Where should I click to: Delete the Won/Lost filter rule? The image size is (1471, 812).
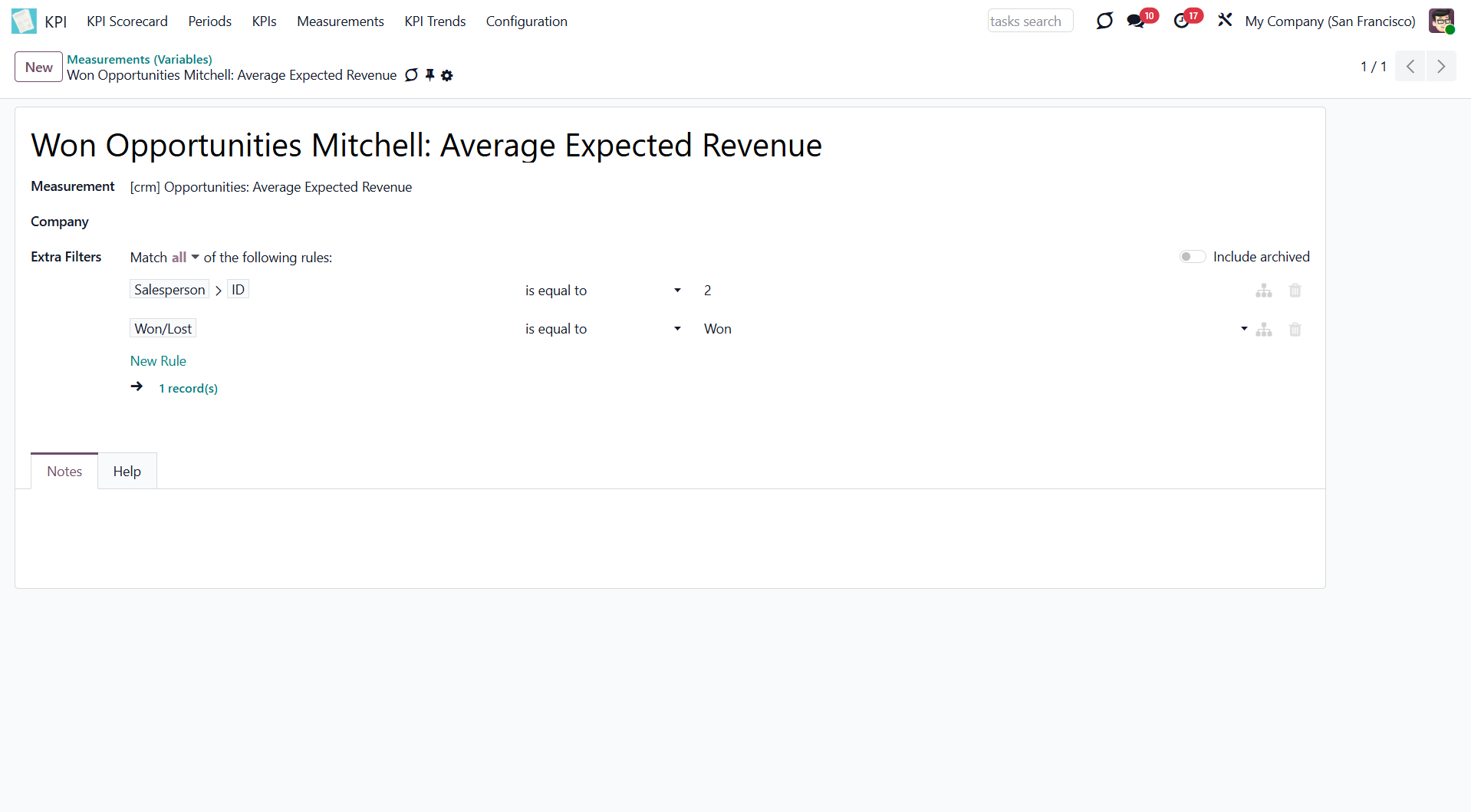point(1295,330)
